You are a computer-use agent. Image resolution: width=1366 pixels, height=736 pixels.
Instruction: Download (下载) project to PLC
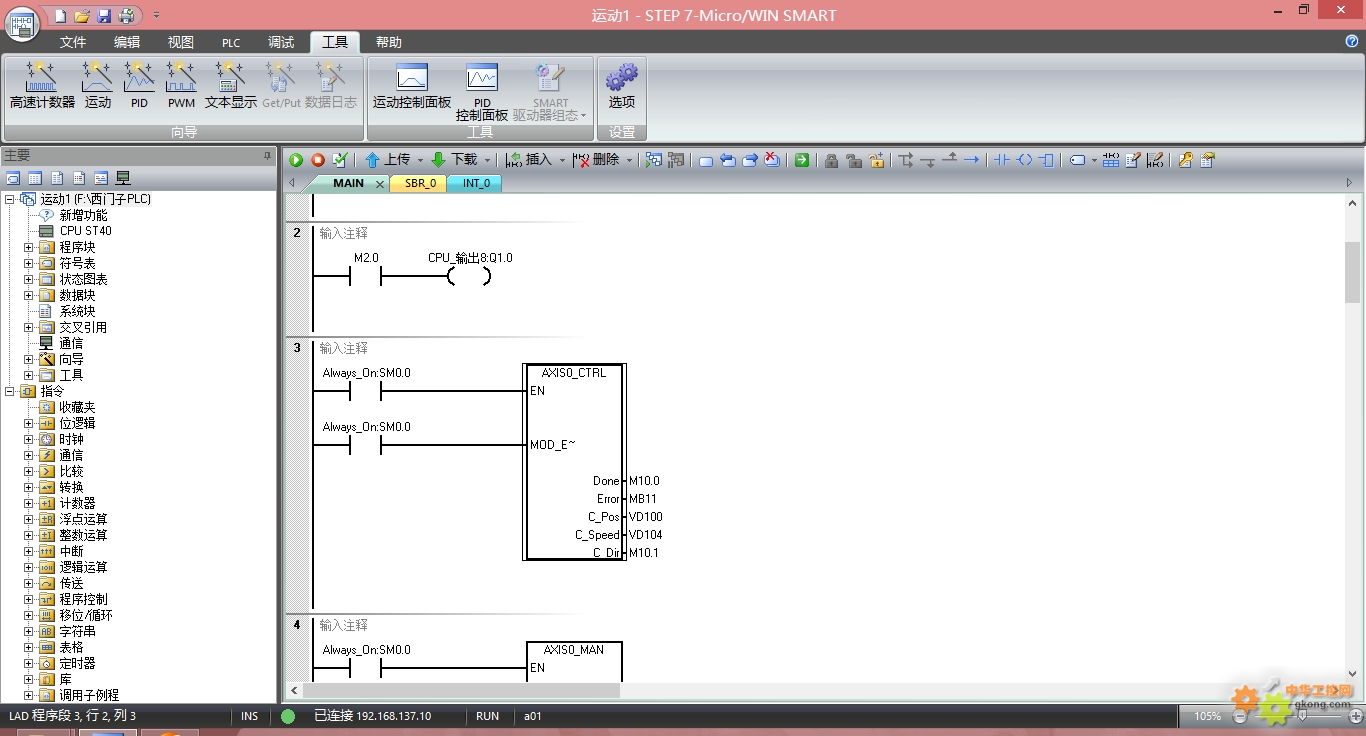point(455,160)
